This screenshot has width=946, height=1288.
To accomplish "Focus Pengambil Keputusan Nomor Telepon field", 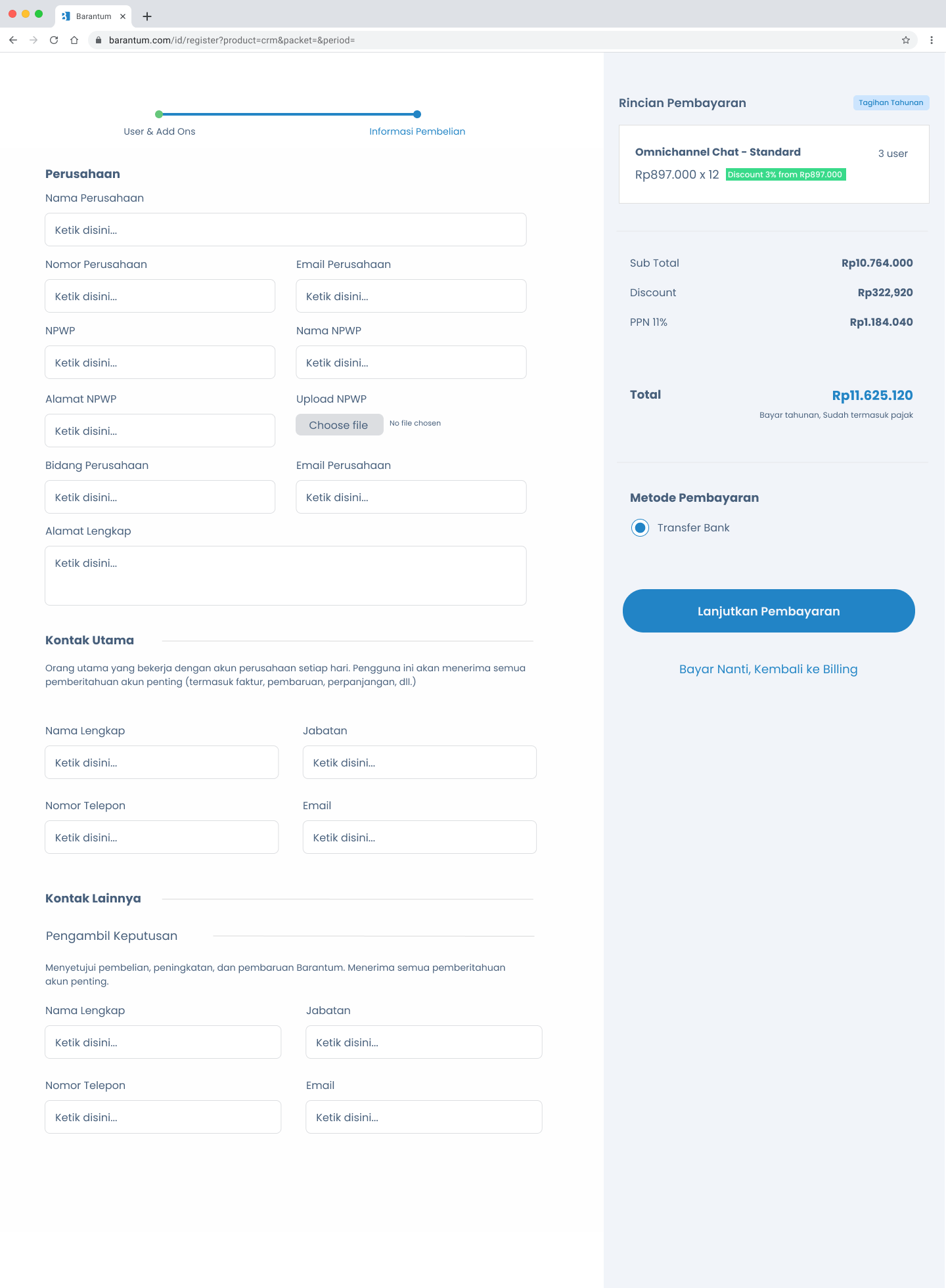I will [163, 1117].
